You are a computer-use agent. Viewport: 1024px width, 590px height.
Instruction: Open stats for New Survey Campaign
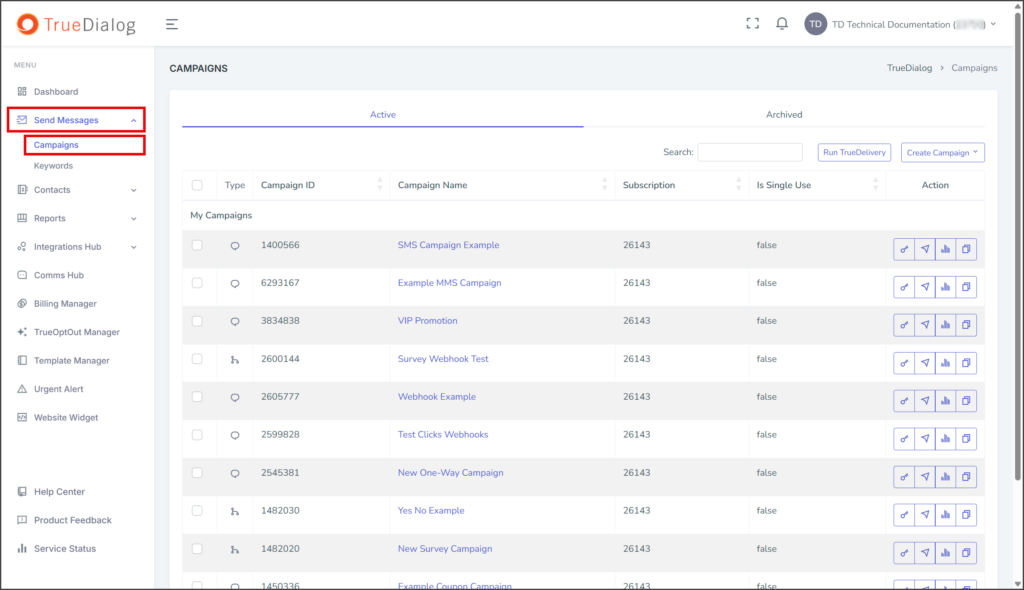coord(946,553)
